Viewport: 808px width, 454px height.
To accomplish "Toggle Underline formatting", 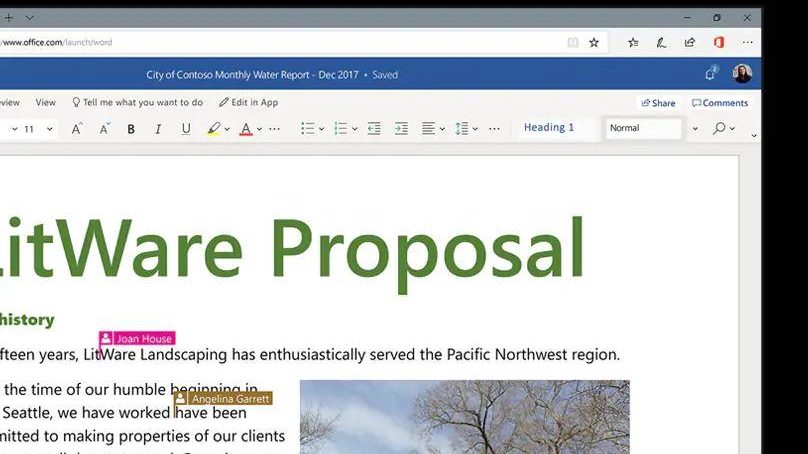I will tap(186, 129).
